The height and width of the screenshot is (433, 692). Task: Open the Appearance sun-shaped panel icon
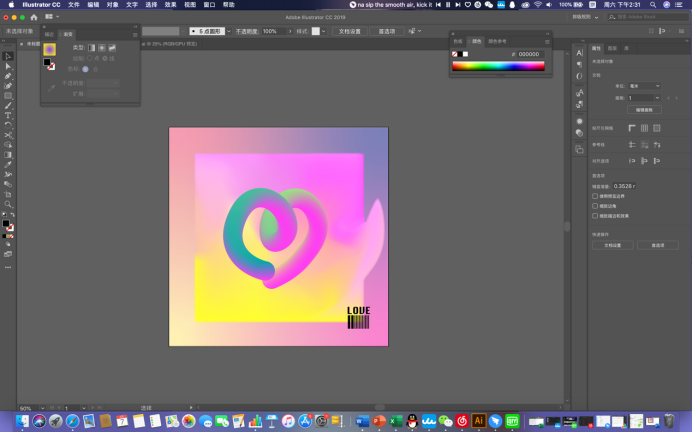[579, 121]
